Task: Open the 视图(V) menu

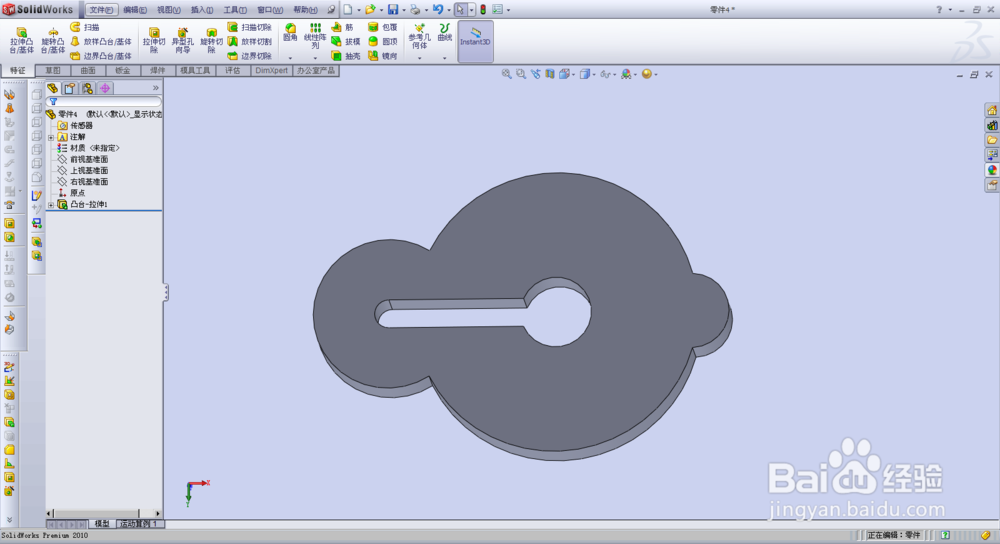Action: pos(168,10)
